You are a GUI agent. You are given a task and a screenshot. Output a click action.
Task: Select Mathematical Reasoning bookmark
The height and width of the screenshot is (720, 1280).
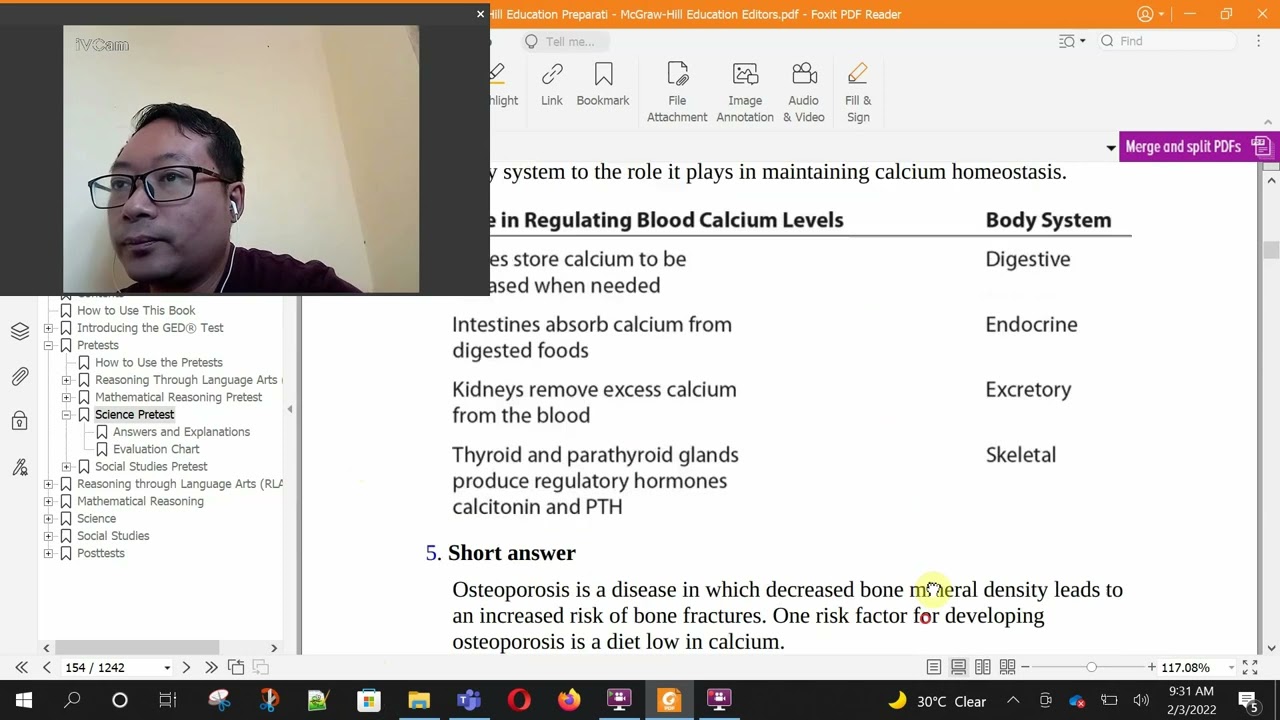[140, 501]
